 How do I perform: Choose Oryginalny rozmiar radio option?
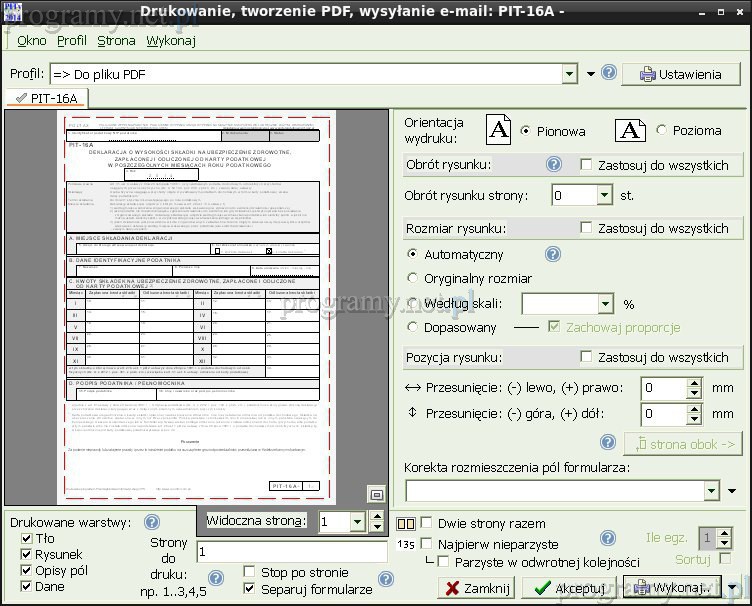pyautogui.click(x=412, y=278)
